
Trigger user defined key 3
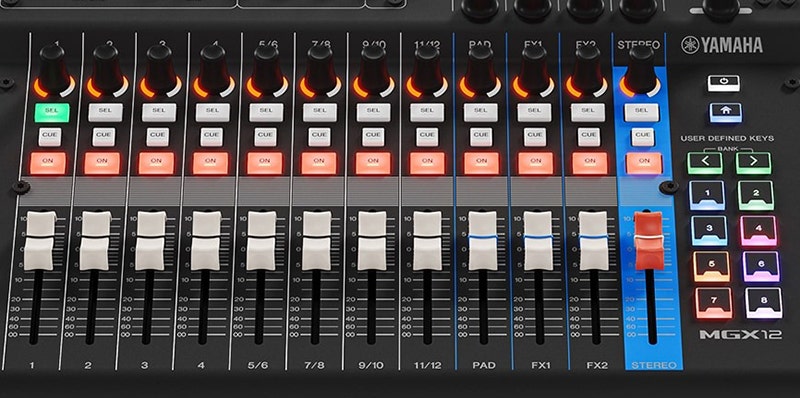click(709, 230)
